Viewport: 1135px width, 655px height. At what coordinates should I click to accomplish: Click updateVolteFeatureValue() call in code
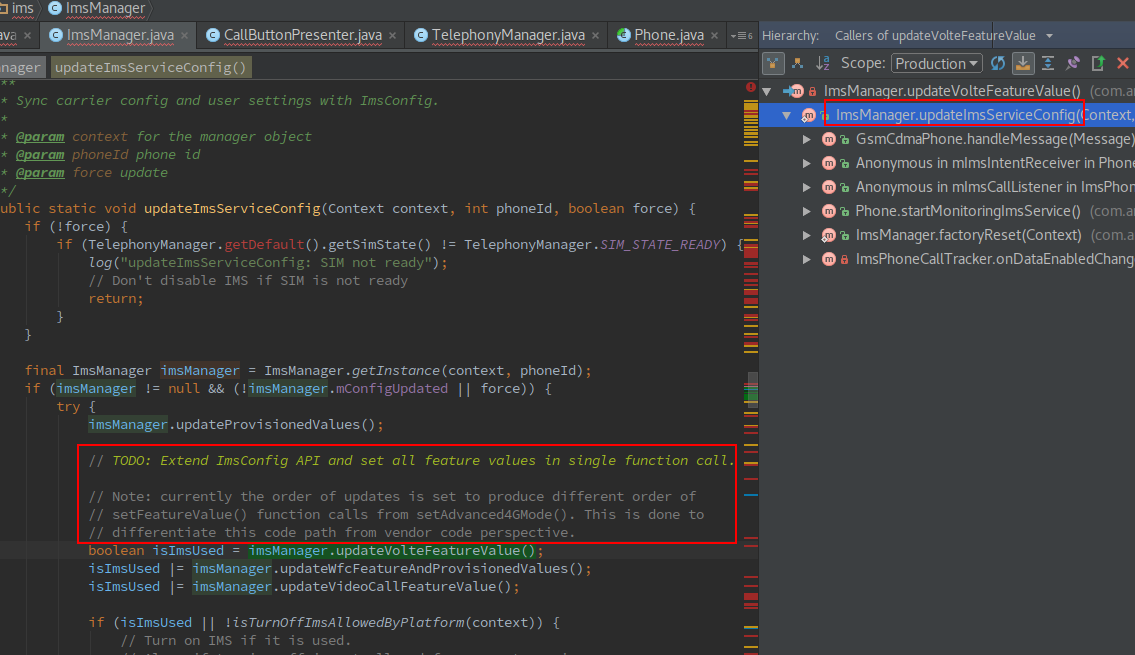tap(435, 551)
